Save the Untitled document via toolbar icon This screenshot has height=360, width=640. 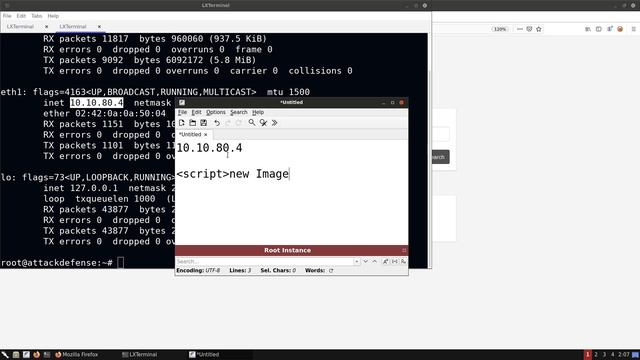coord(204,123)
